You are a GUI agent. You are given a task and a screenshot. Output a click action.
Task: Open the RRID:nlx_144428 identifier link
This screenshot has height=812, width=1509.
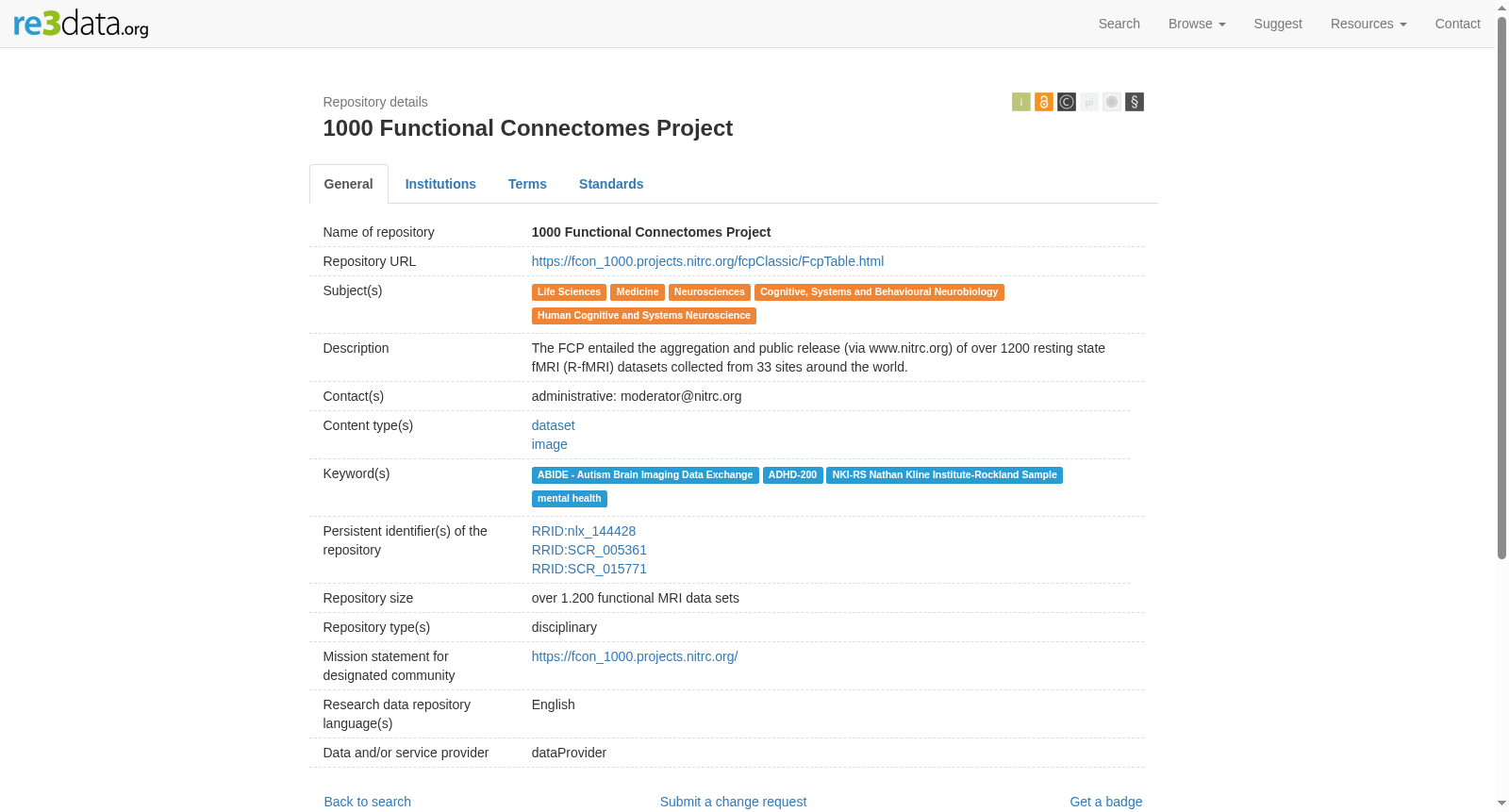click(584, 531)
